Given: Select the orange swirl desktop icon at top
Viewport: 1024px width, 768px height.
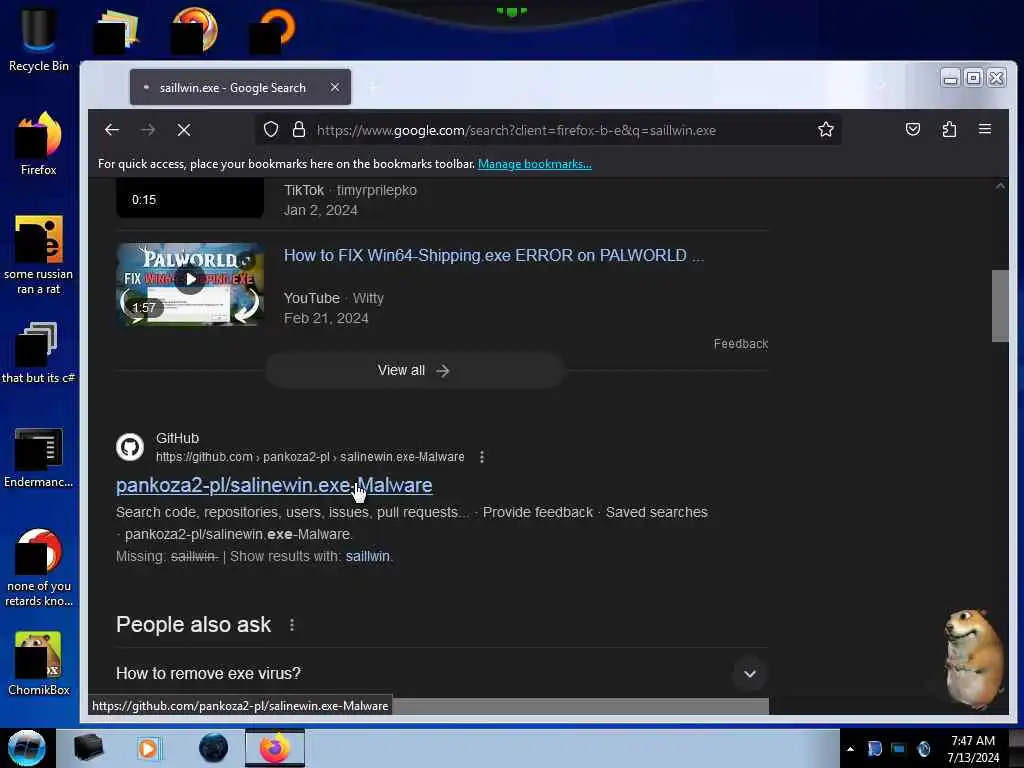Looking at the screenshot, I should coord(273,30).
